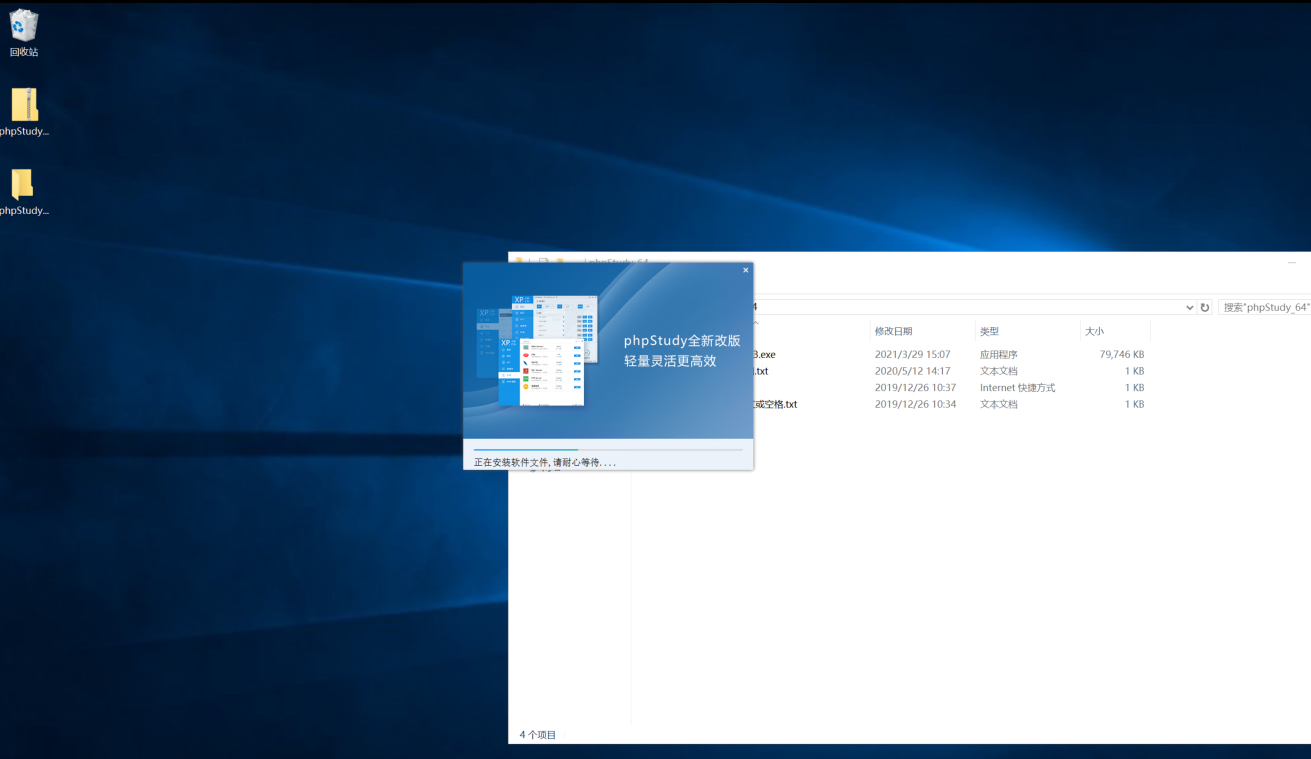The width and height of the screenshot is (1311, 759).
Task: Click the installing files status message
Action: pyautogui.click(x=545, y=463)
